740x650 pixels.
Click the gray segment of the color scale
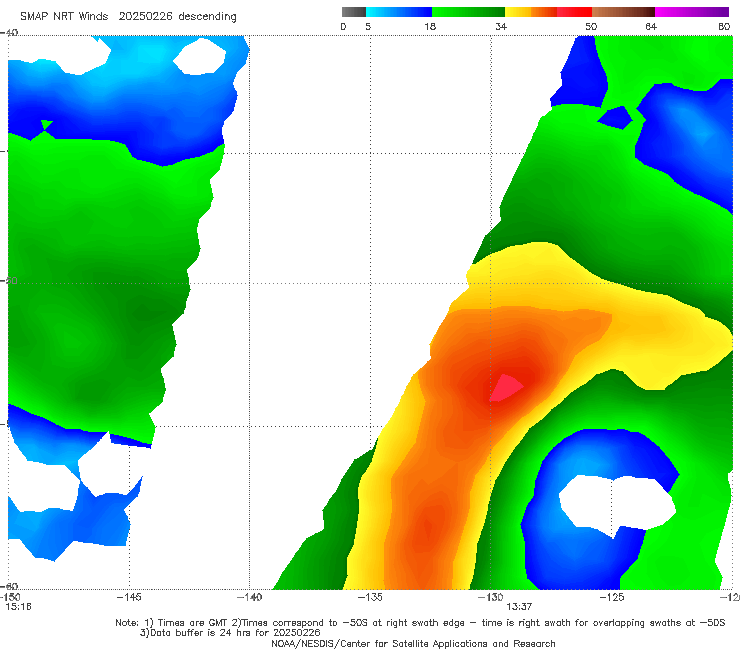[354, 12]
